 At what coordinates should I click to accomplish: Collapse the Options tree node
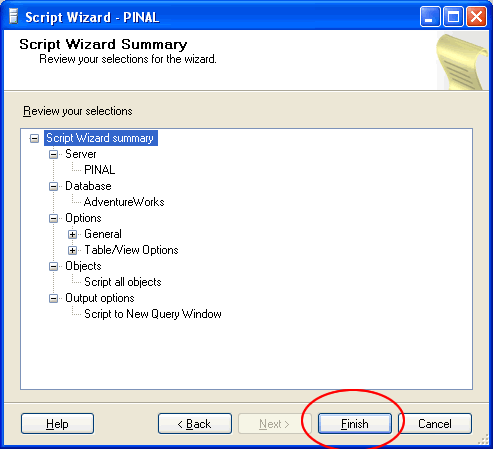tap(53, 218)
